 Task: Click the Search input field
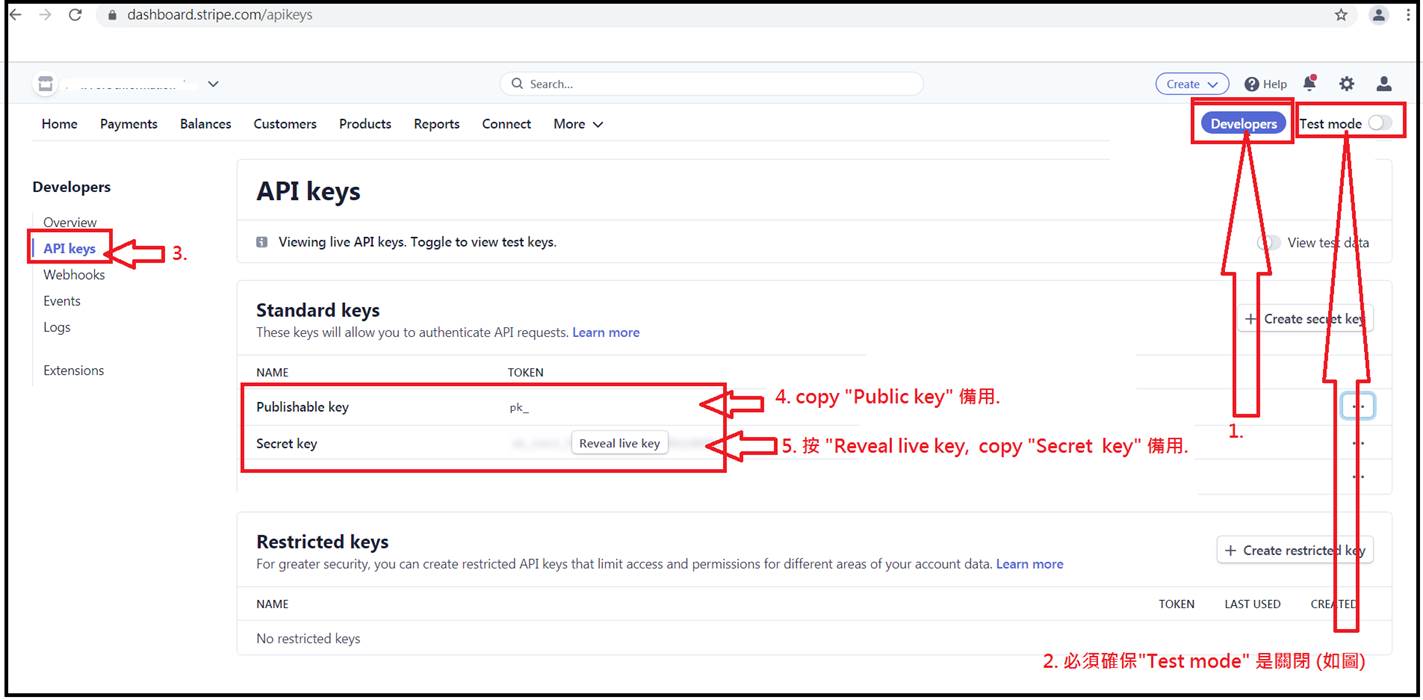pos(710,84)
